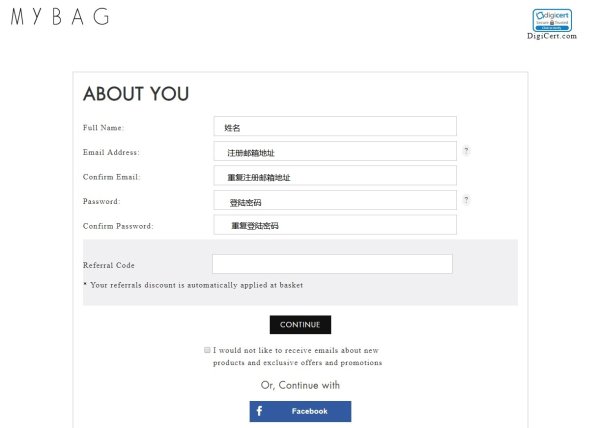The width and height of the screenshot is (599, 428).
Task: Submit the form with CONTINUE
Action: click(x=300, y=325)
